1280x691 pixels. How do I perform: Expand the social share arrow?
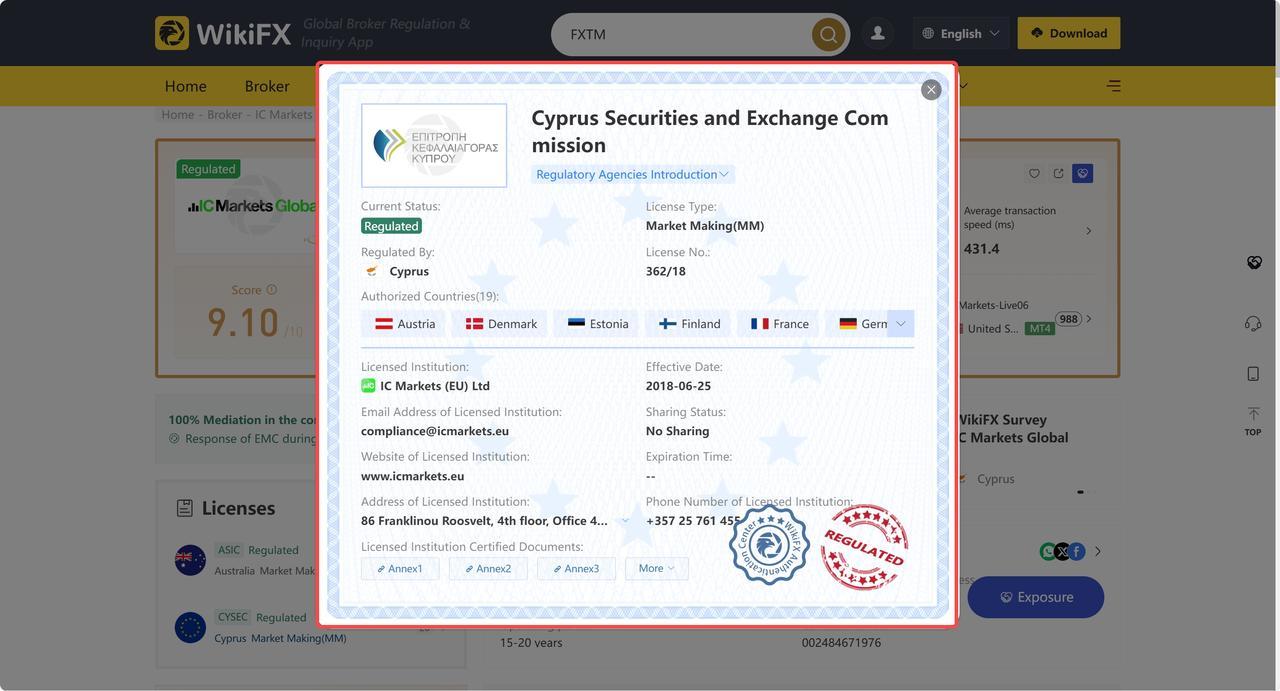pos(1098,551)
